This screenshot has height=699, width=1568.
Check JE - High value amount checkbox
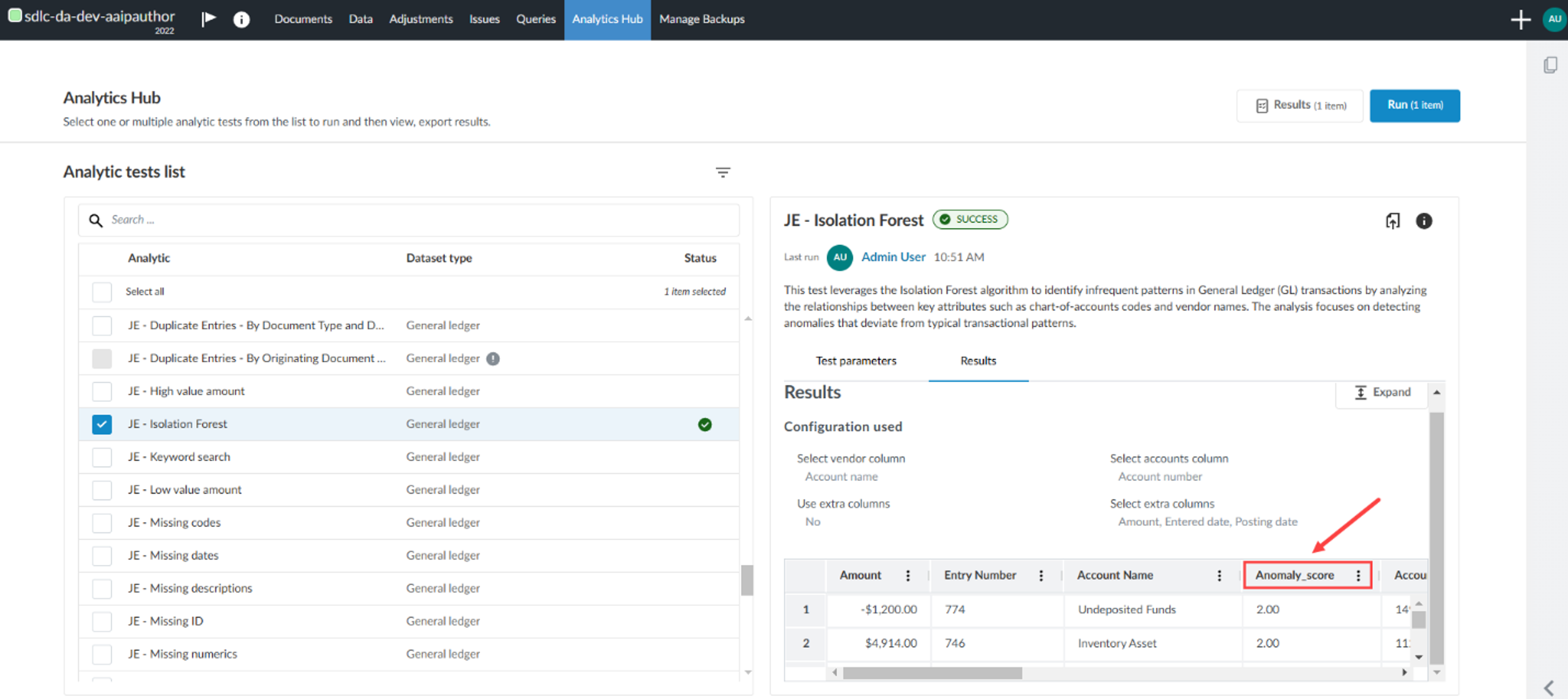point(102,392)
